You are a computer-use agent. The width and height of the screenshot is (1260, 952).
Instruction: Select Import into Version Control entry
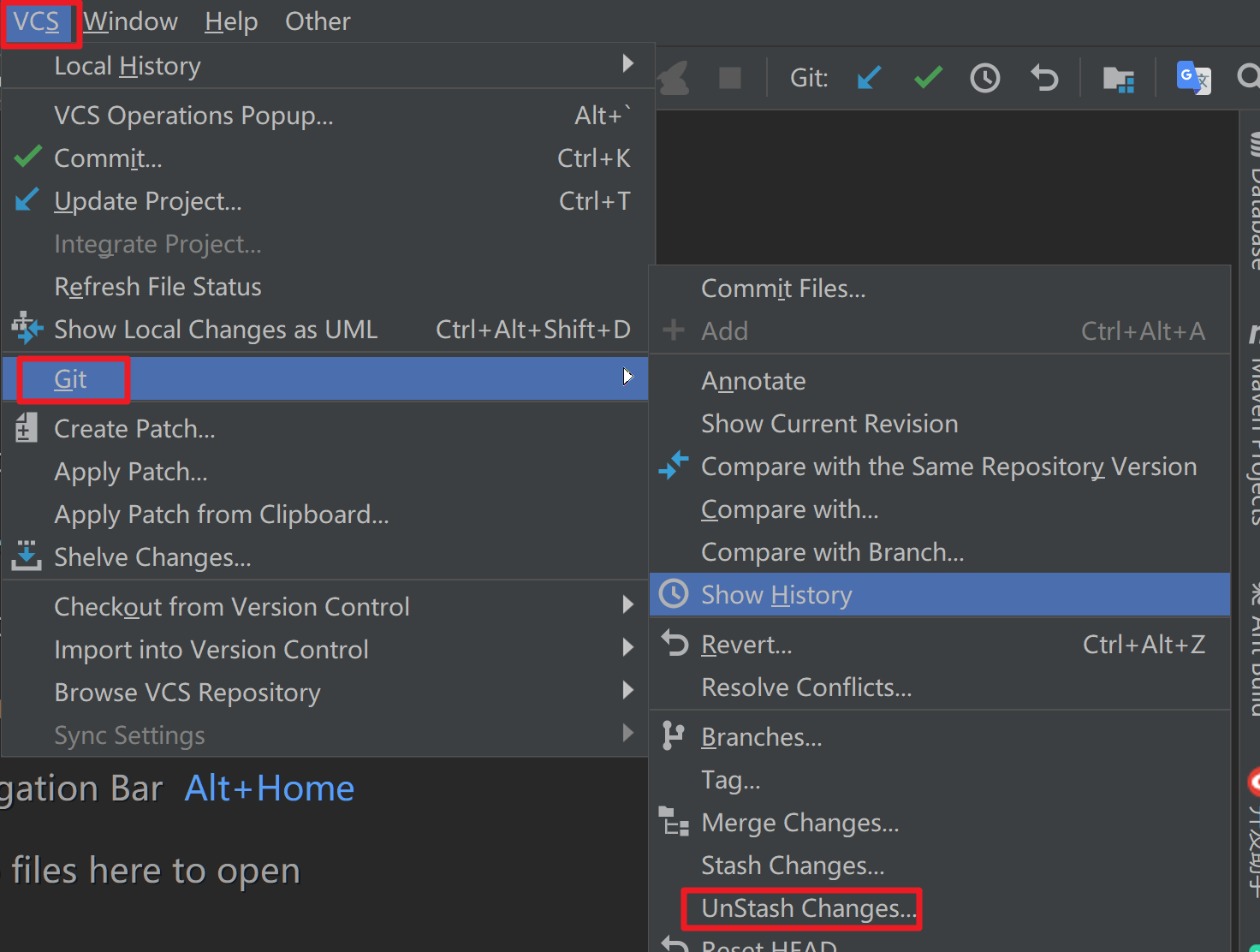pyautogui.click(x=325, y=650)
